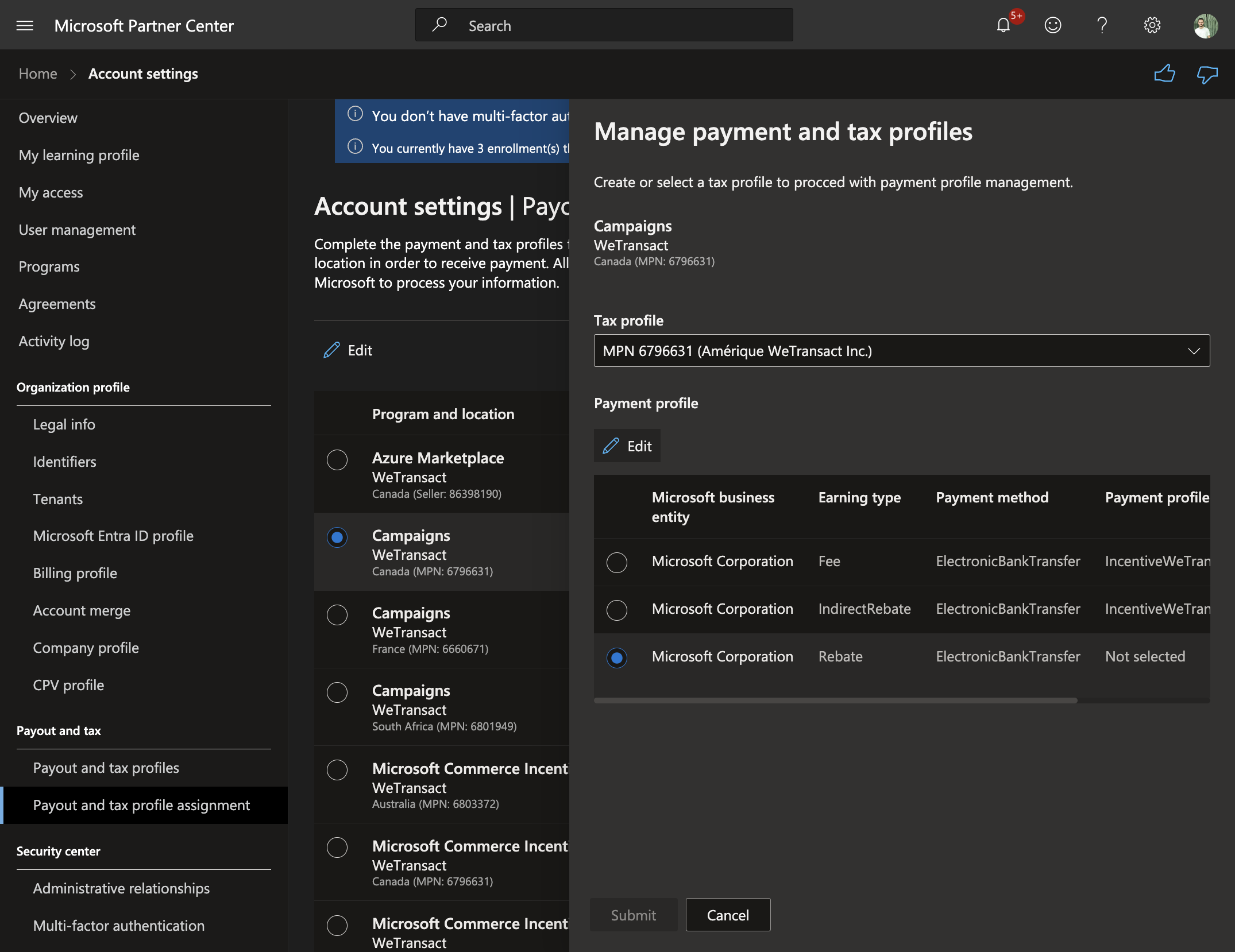
Task: Go to Home in the breadcrumb
Action: point(38,74)
